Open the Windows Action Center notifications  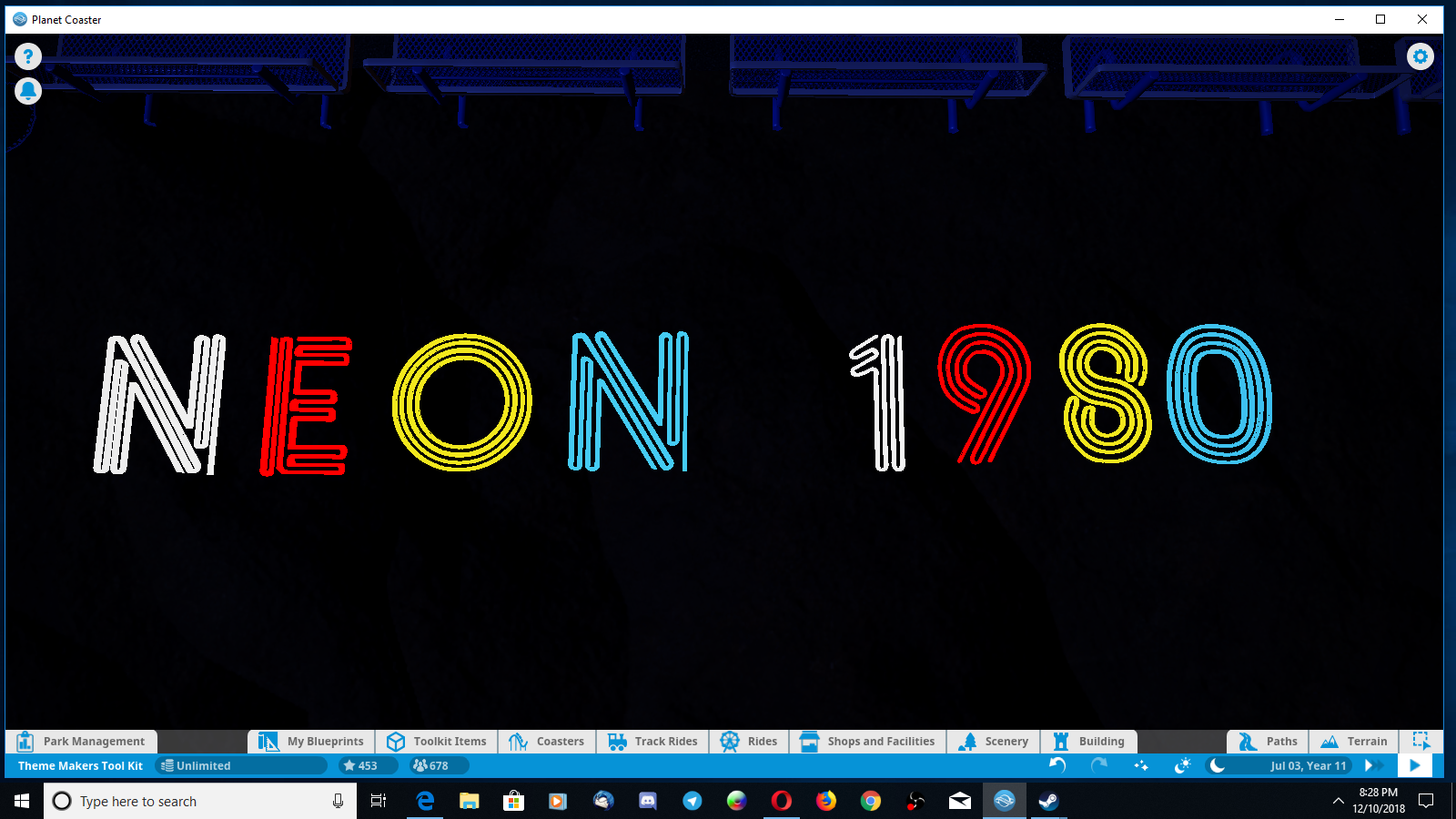(x=1426, y=801)
